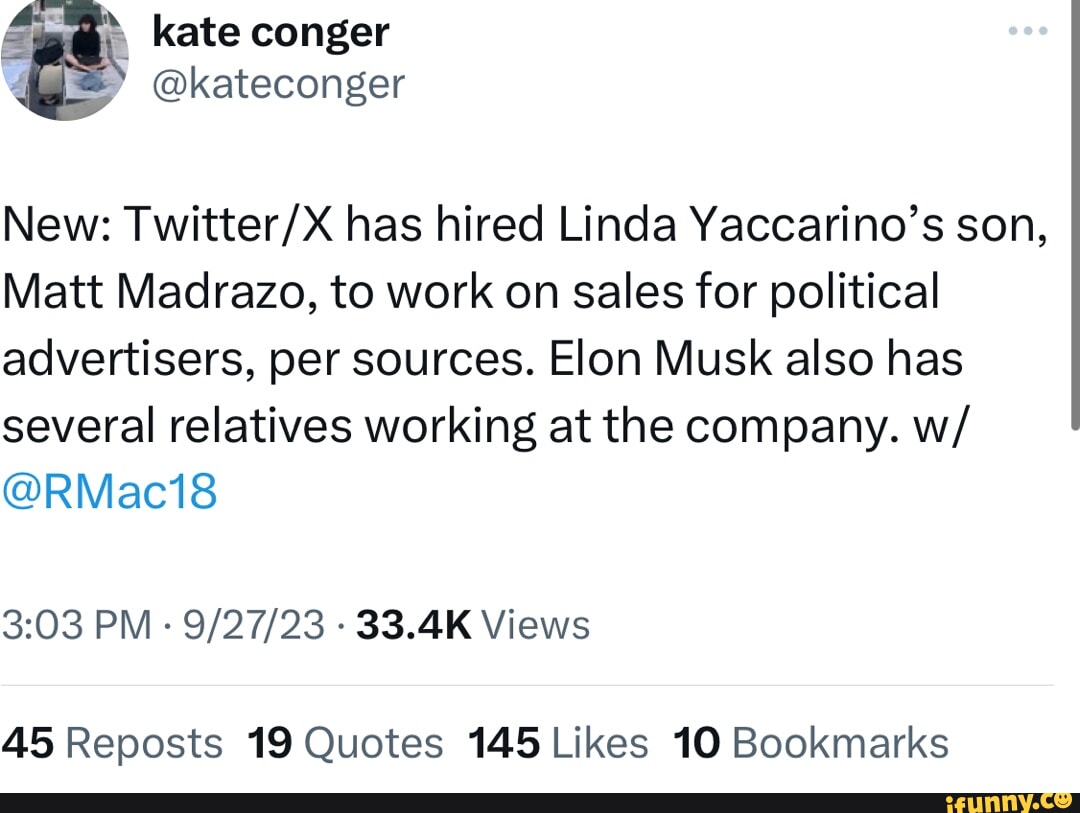
Task: Click the 45 Reposts counter
Action: [x=27, y=742]
